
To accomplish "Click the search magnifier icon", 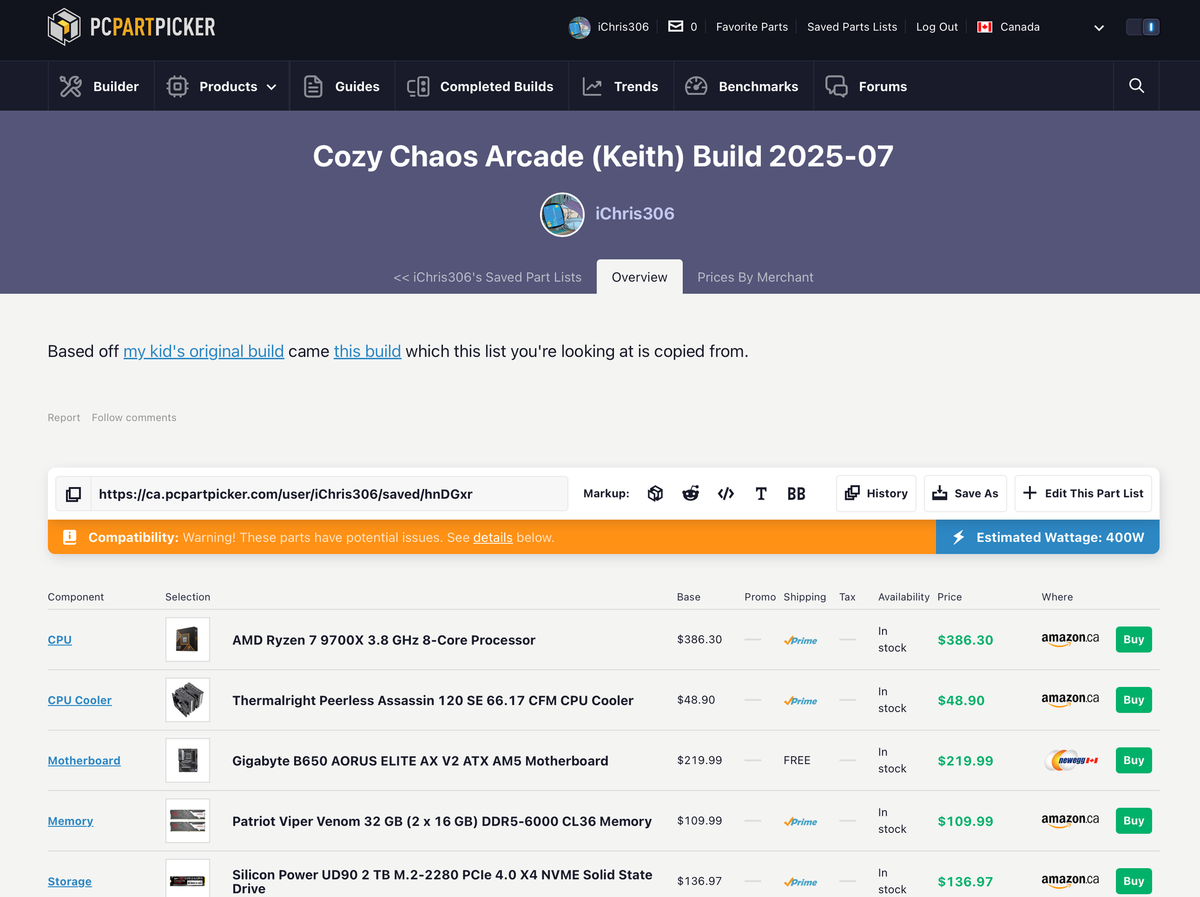I will [1136, 86].
